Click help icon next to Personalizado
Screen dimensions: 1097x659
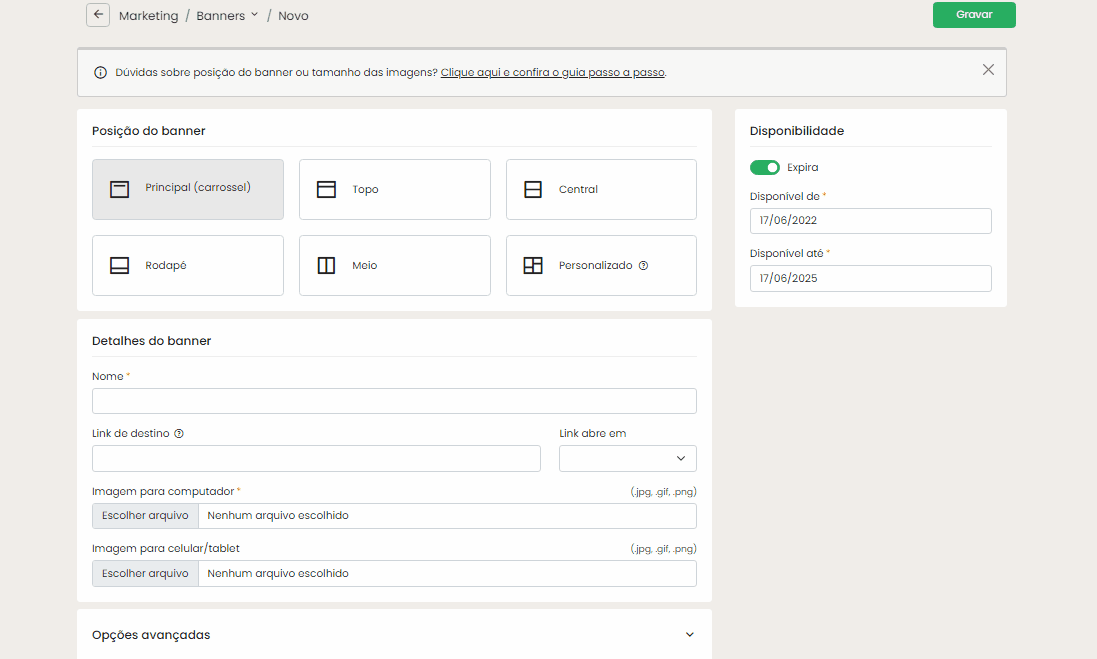tap(643, 266)
